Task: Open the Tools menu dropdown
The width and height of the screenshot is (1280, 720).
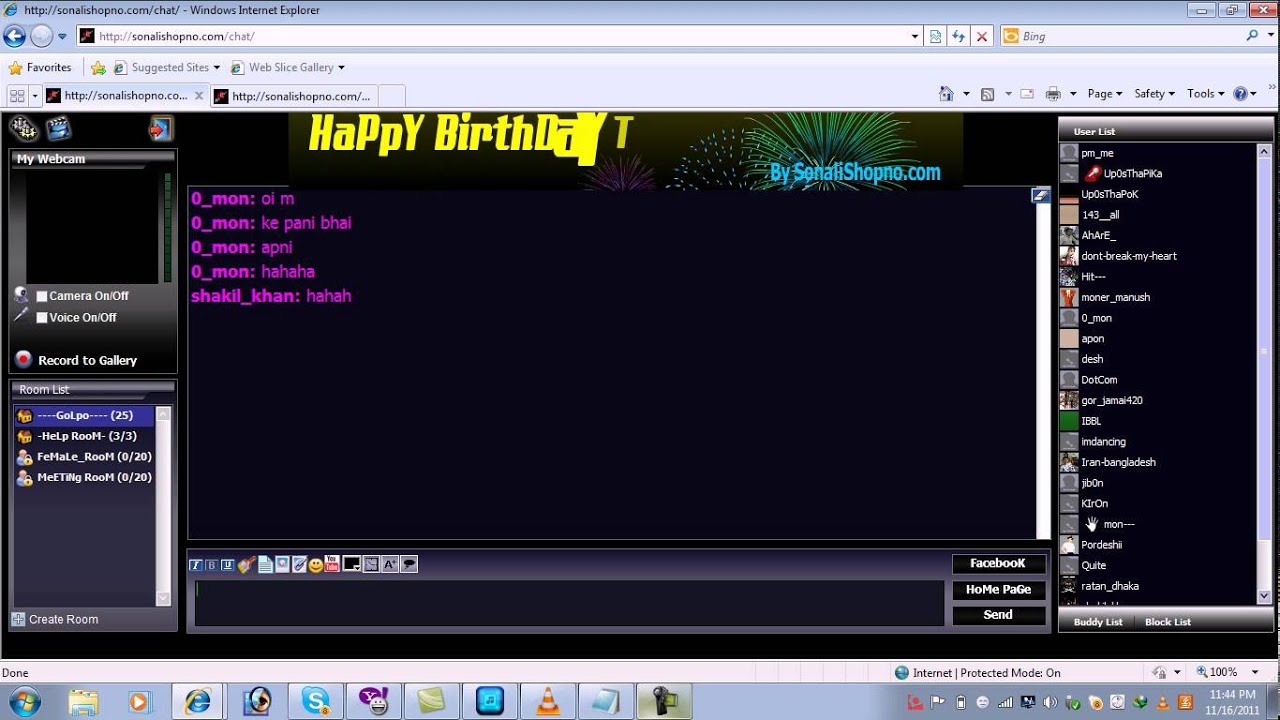Action: point(1206,94)
